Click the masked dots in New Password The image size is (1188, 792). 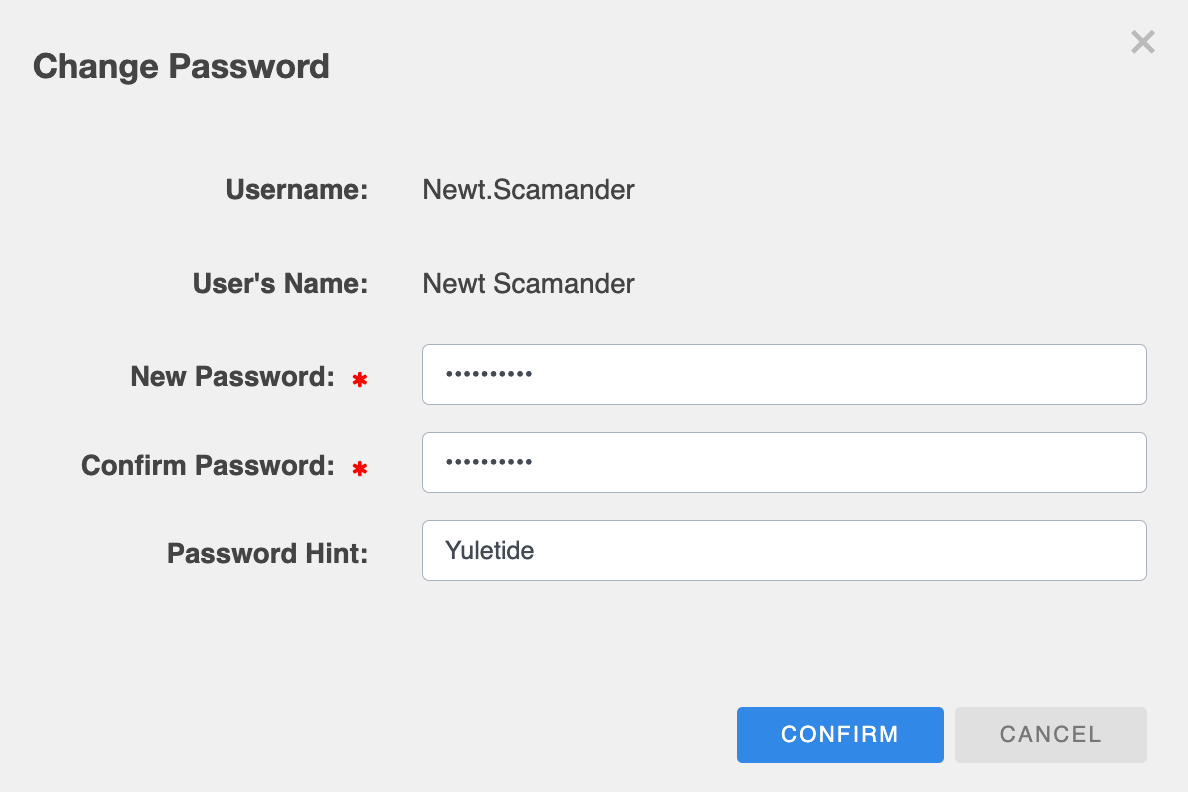(489, 375)
